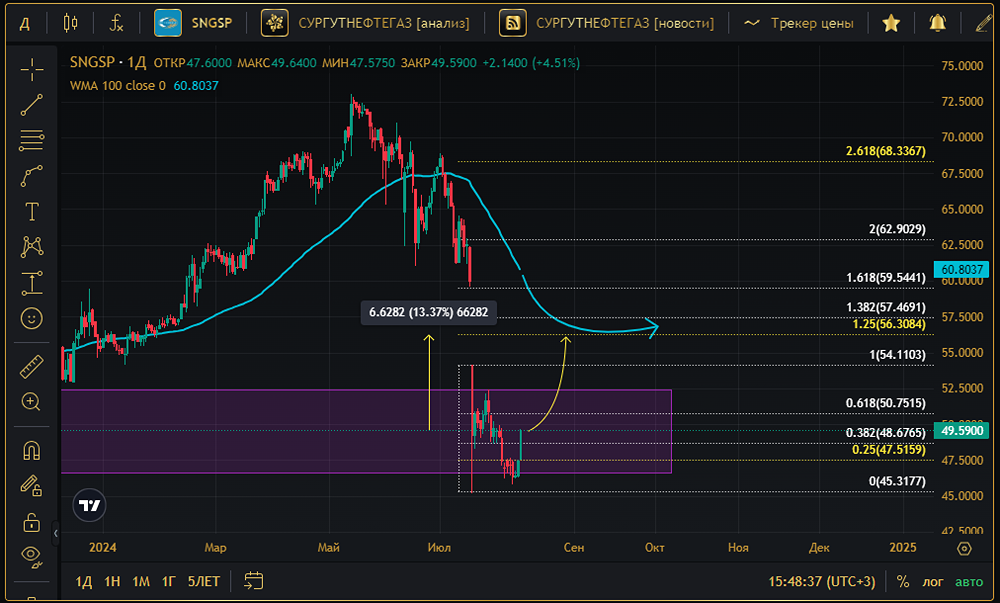1000x603 pixels.
Task: Click the star favorites icon
Action: 891,24
